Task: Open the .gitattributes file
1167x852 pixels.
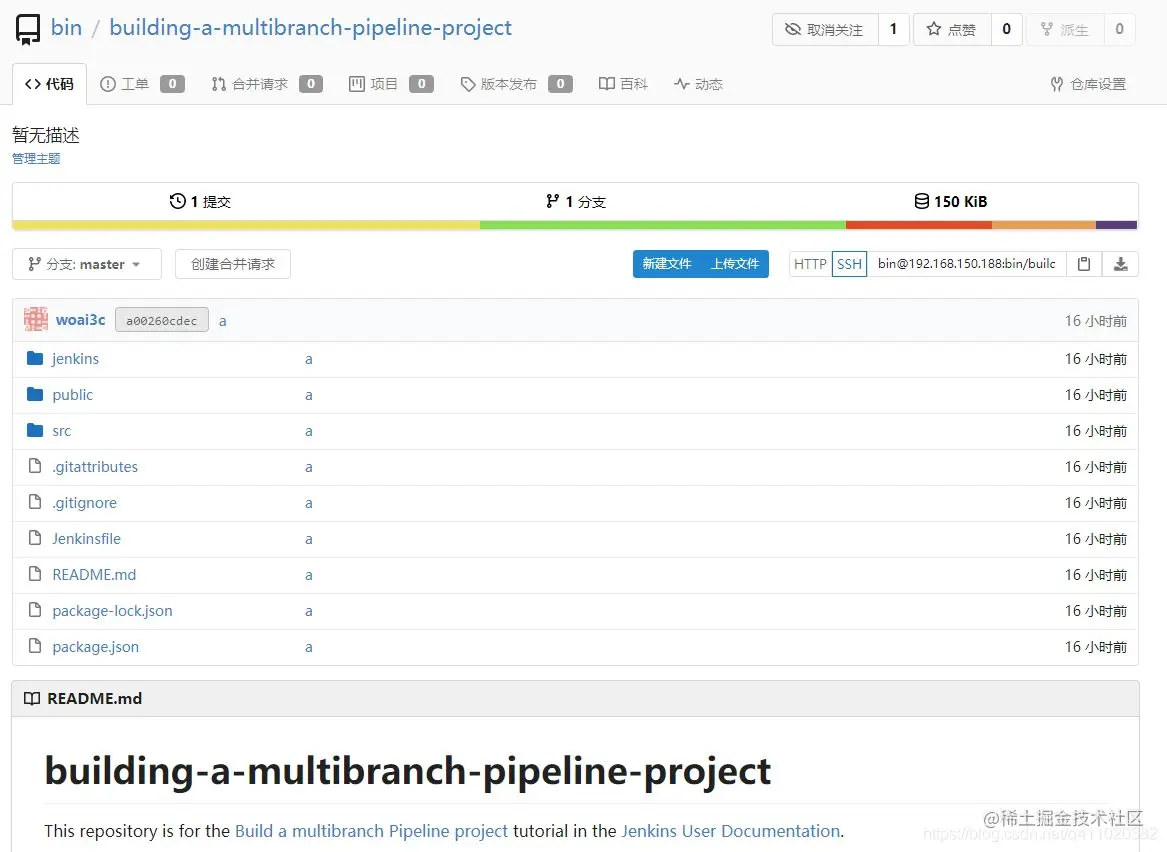Action: 95,467
